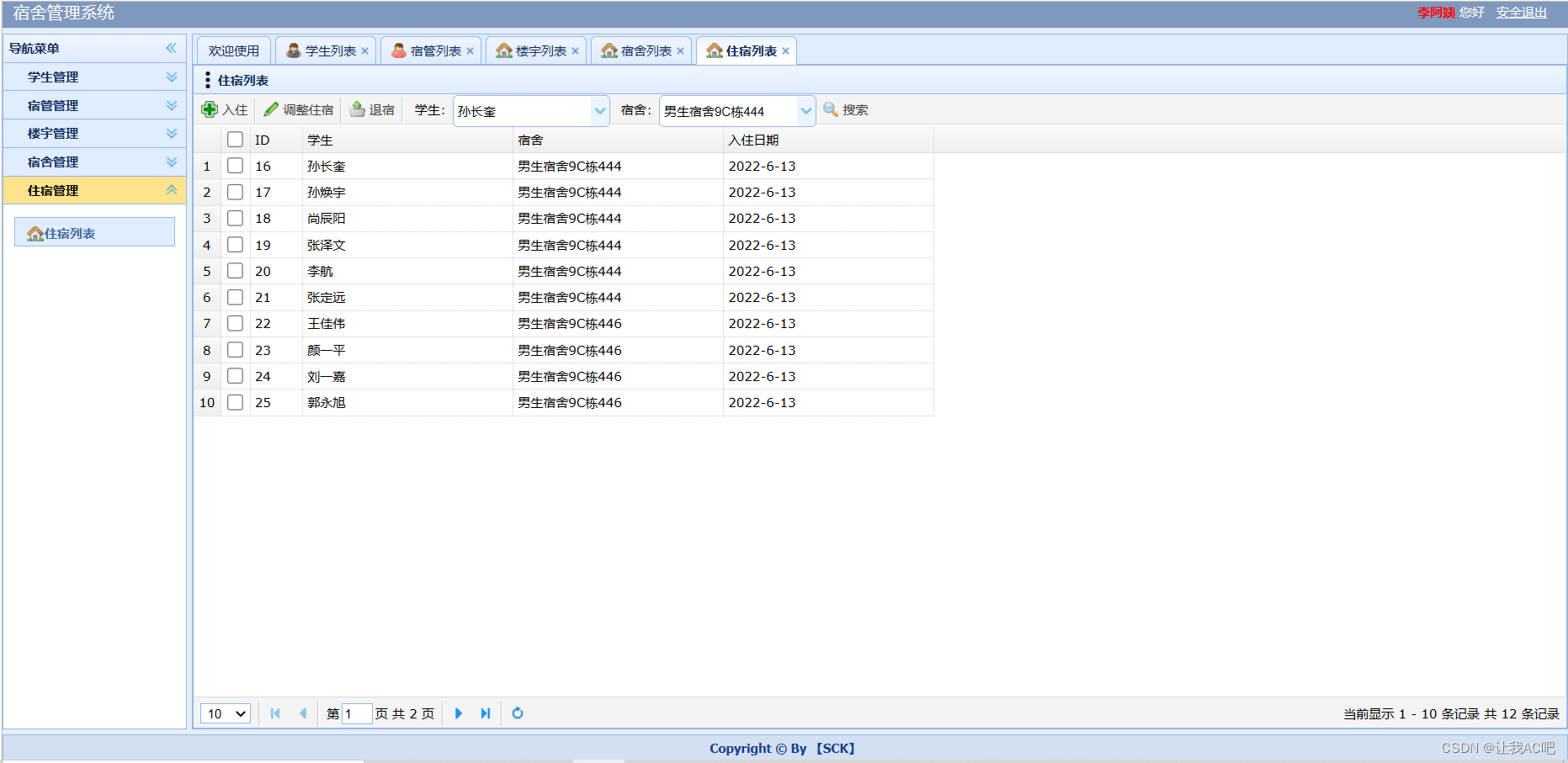Click the page number input field

coord(357,713)
